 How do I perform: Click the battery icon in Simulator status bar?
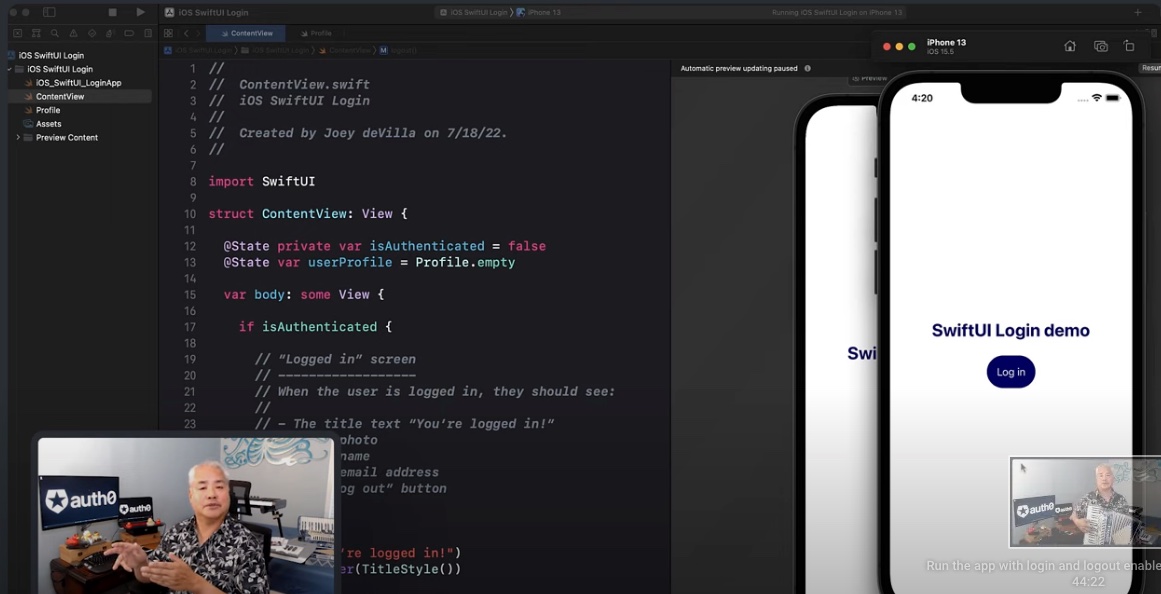[x=1115, y=98]
